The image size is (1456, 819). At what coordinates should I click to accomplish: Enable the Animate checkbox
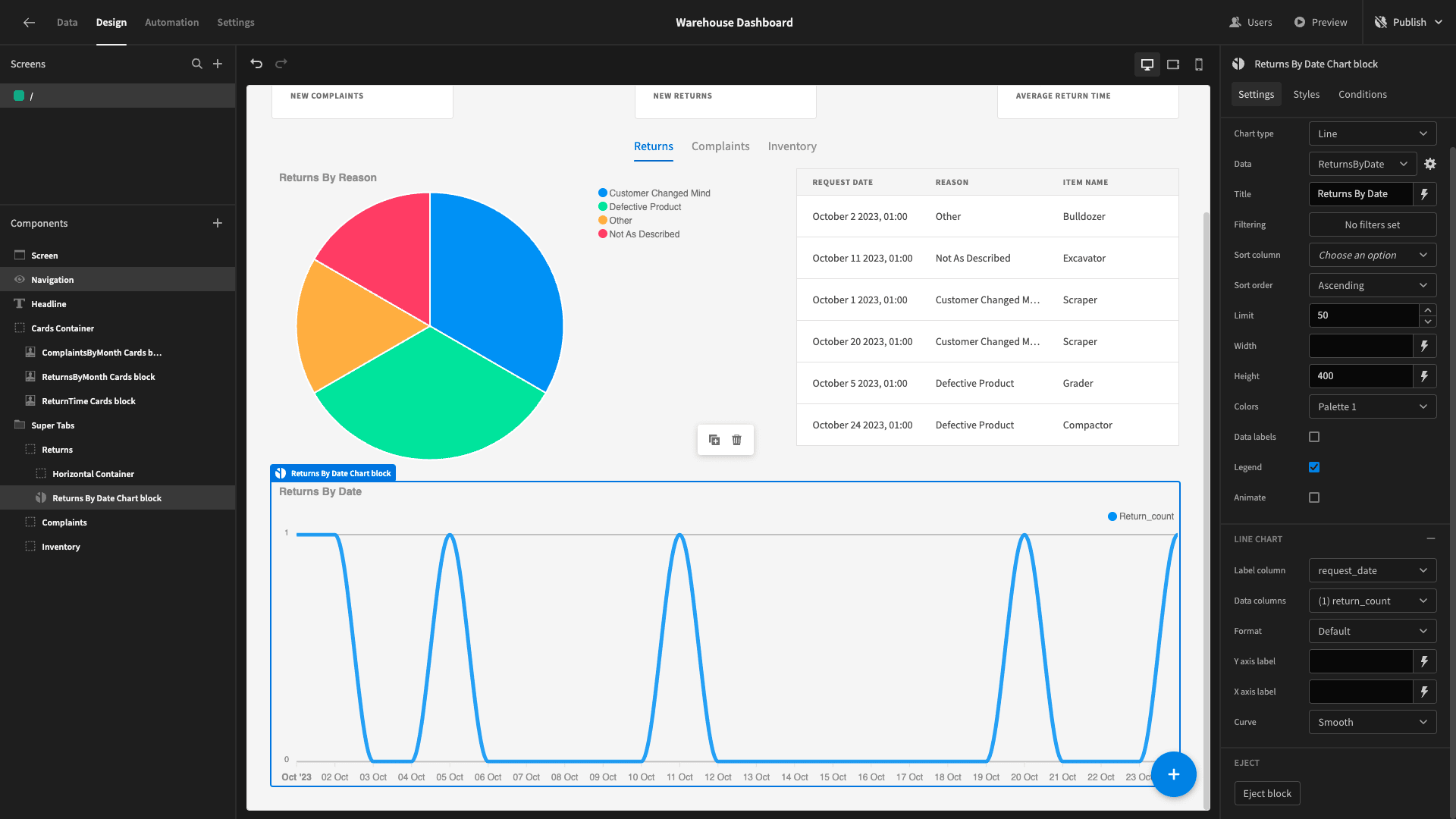pyautogui.click(x=1314, y=497)
